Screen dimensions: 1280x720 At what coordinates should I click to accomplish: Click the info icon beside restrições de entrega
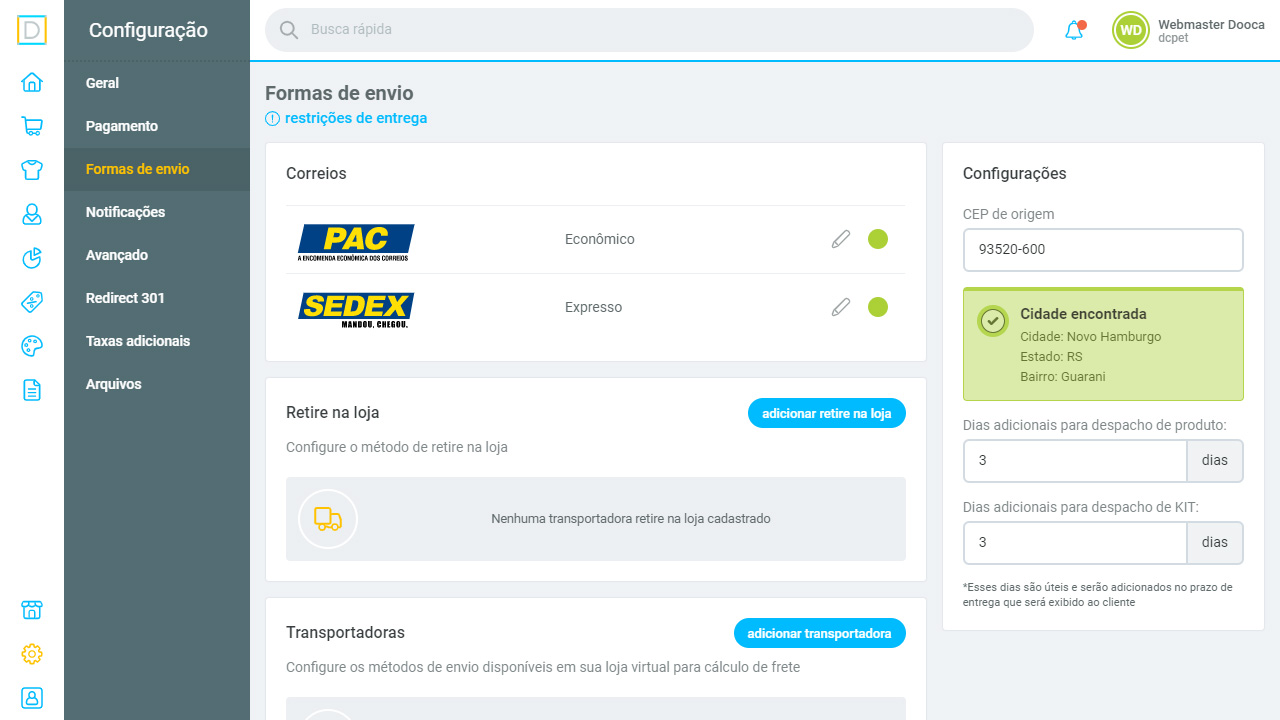click(x=272, y=119)
